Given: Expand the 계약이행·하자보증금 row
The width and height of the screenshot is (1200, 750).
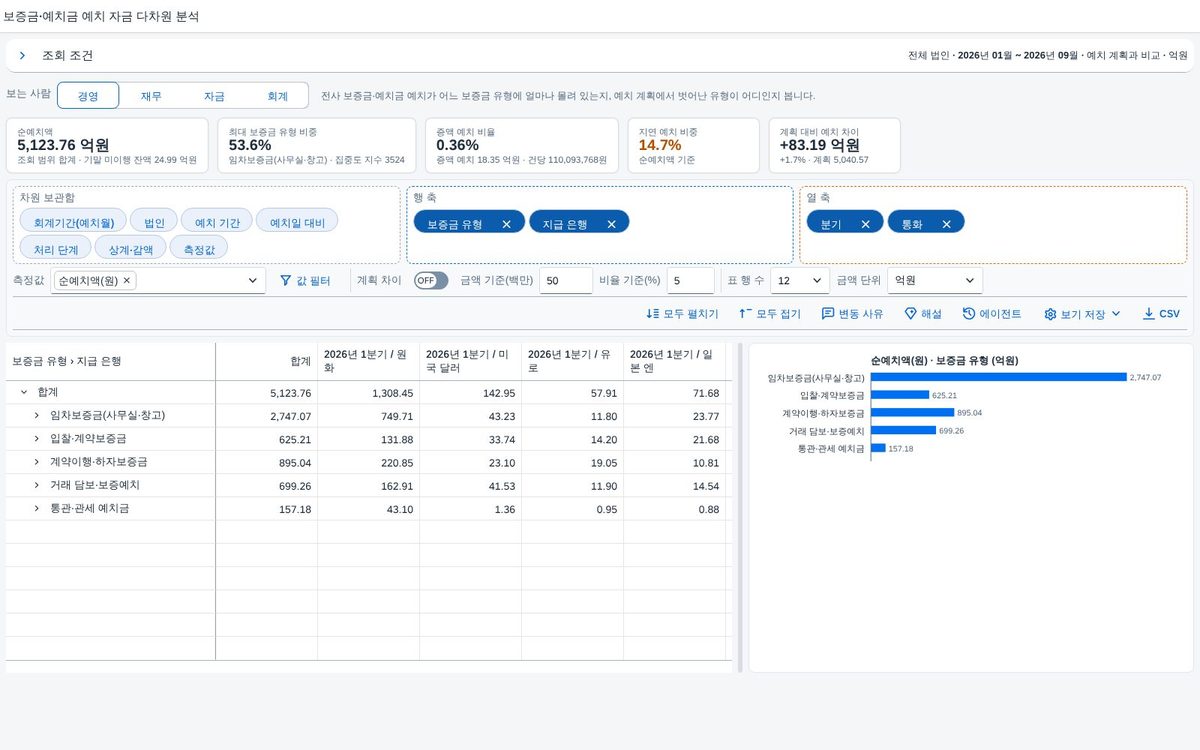Looking at the screenshot, I should pyautogui.click(x=38, y=462).
